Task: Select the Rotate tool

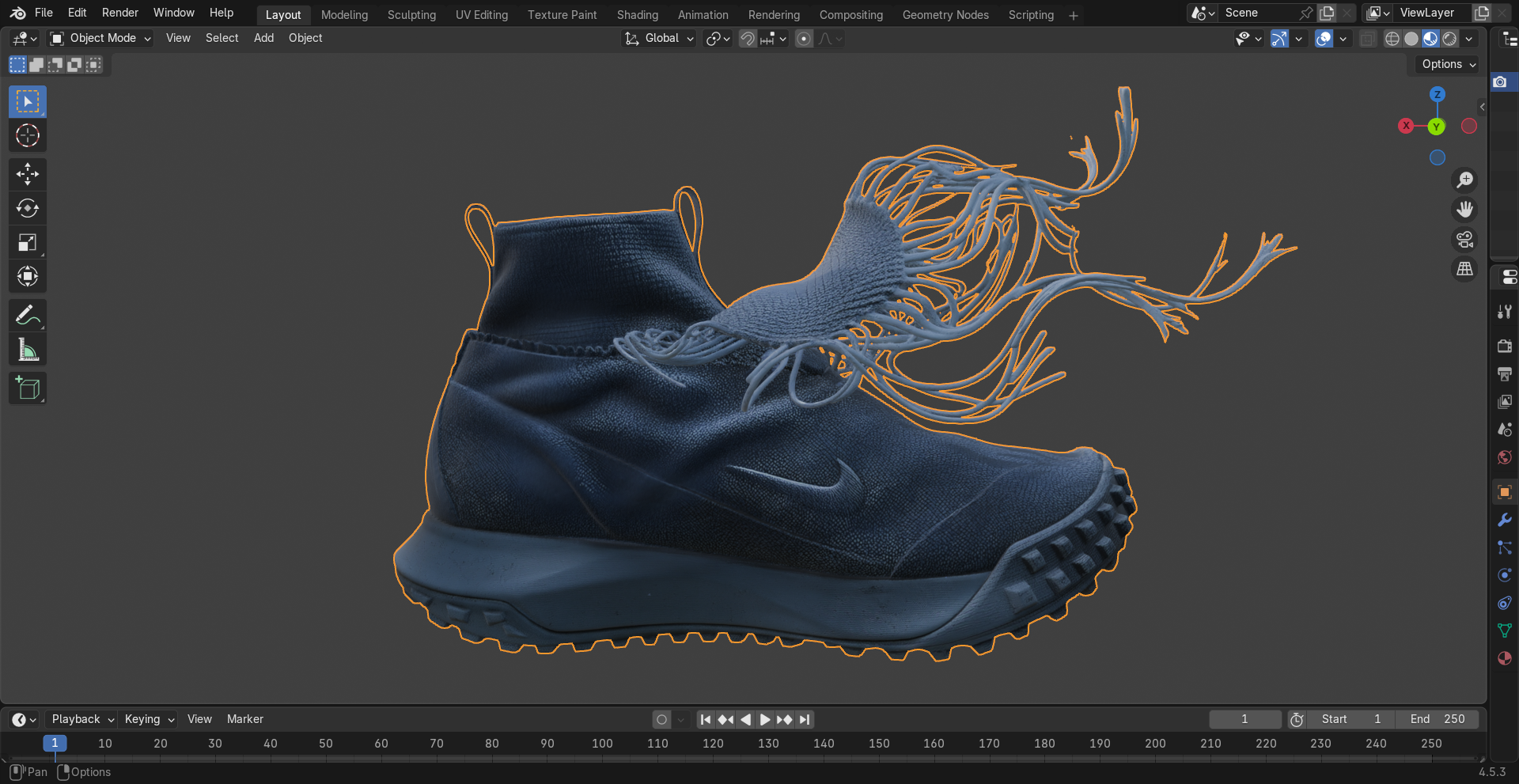Action: [x=28, y=208]
